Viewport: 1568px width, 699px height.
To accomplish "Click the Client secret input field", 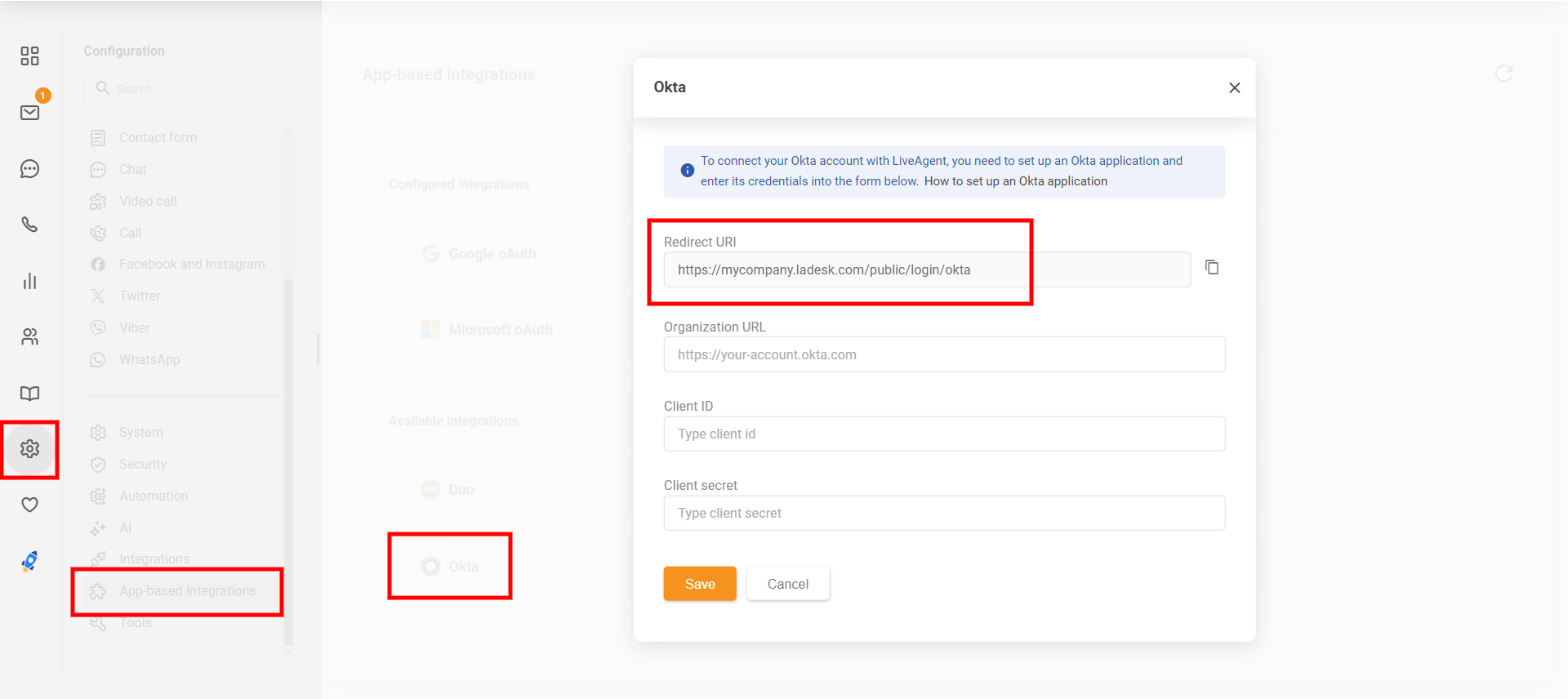I will [x=943, y=513].
